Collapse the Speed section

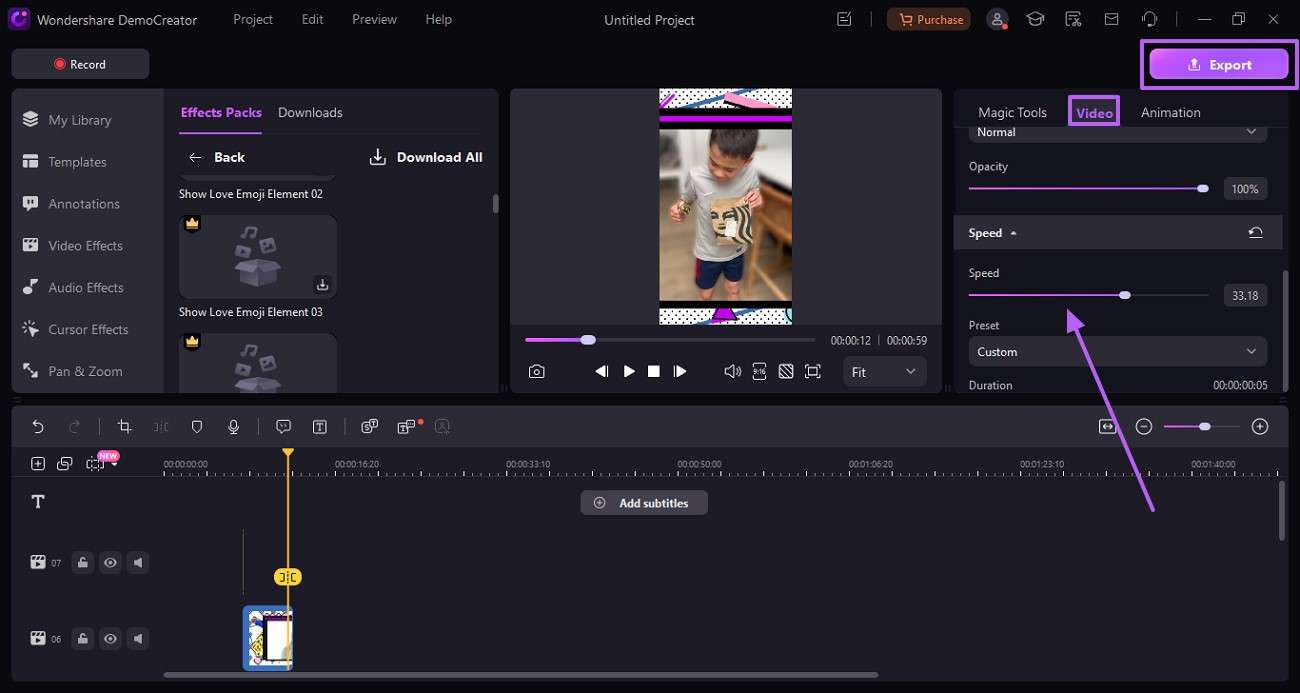pos(1013,233)
